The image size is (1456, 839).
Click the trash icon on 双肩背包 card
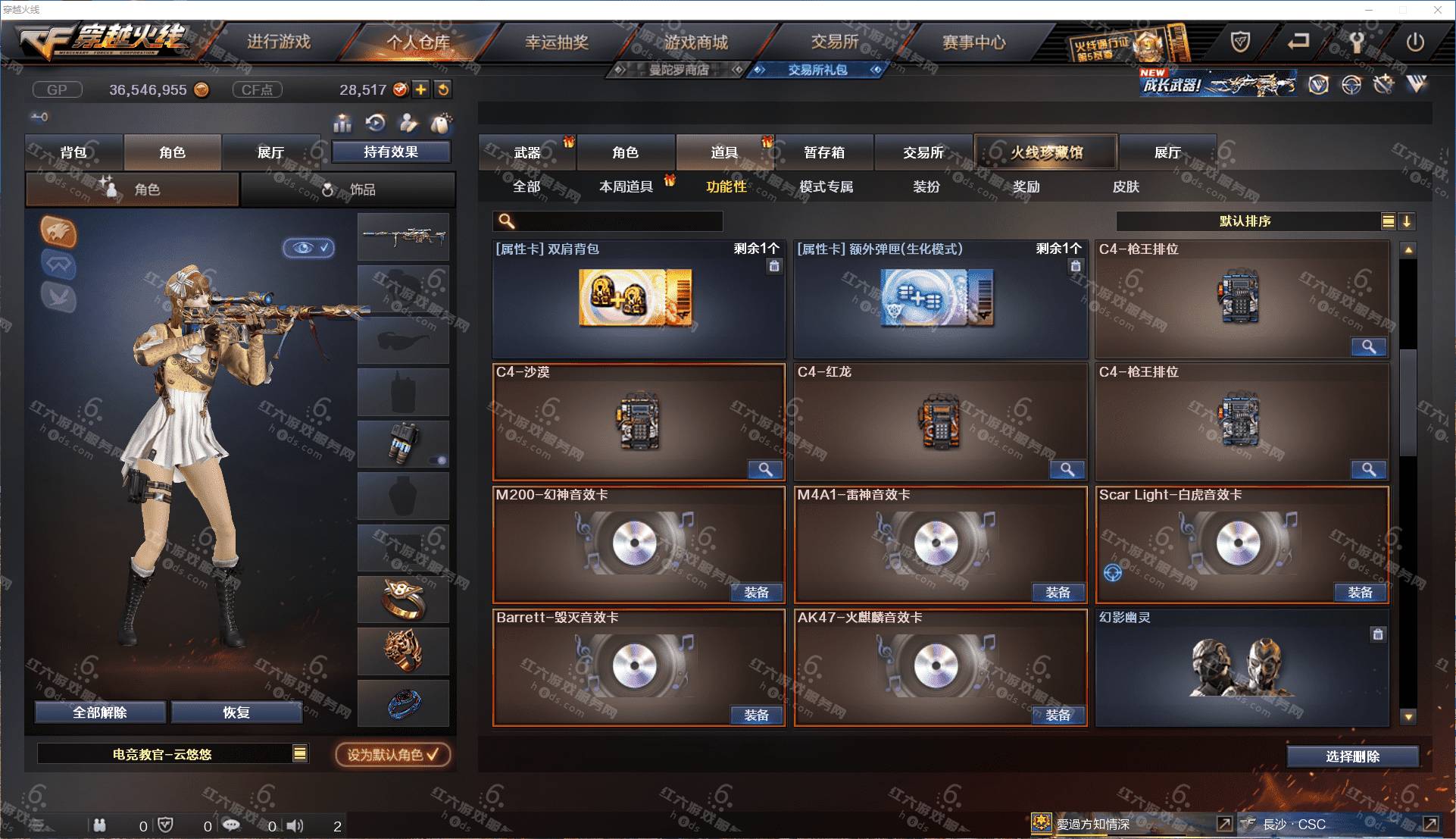click(773, 266)
